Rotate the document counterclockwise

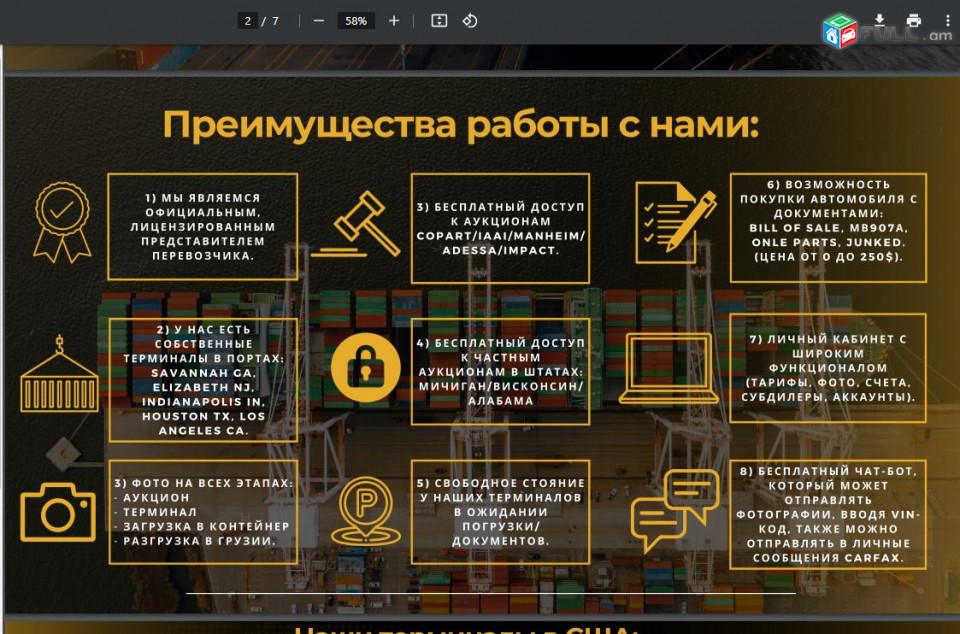470,21
